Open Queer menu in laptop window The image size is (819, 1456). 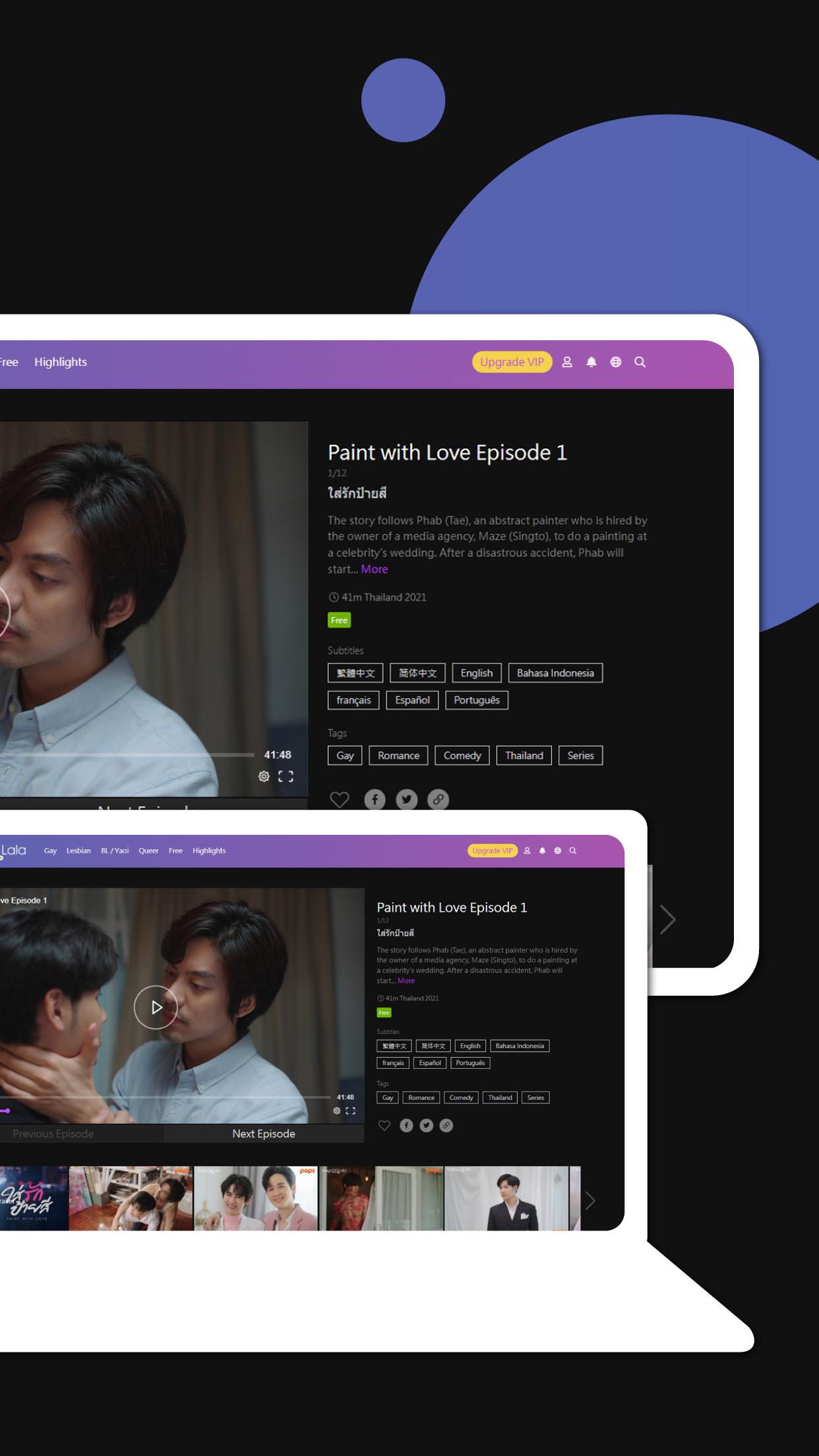point(148,851)
